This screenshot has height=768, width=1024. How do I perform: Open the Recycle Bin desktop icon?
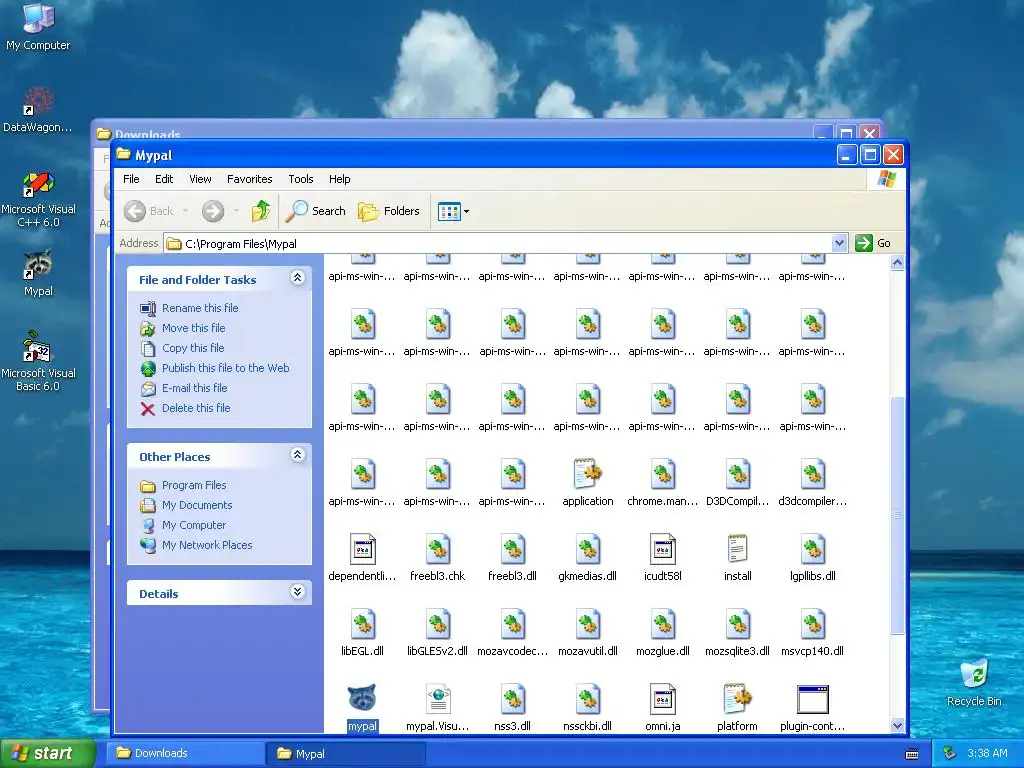click(x=974, y=682)
